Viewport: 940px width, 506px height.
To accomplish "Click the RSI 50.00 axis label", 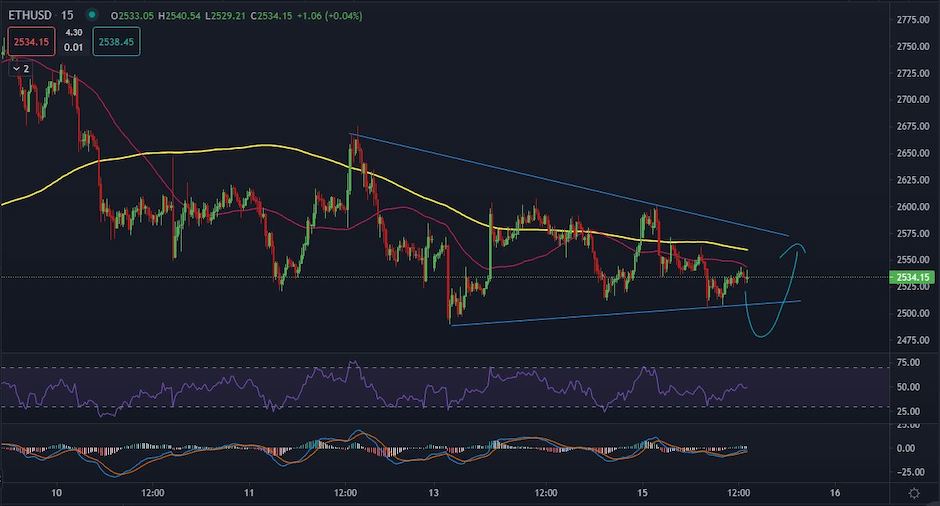I will point(908,387).
